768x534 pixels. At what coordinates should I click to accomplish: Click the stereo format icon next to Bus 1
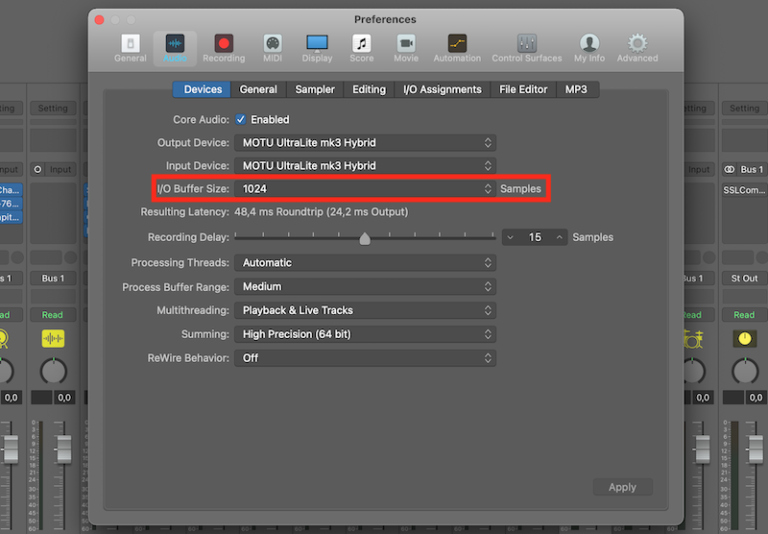(729, 169)
